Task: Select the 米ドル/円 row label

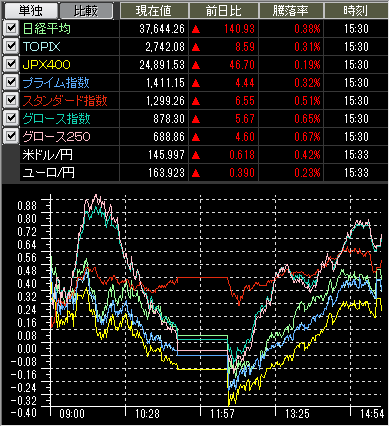Action: [x=47, y=155]
